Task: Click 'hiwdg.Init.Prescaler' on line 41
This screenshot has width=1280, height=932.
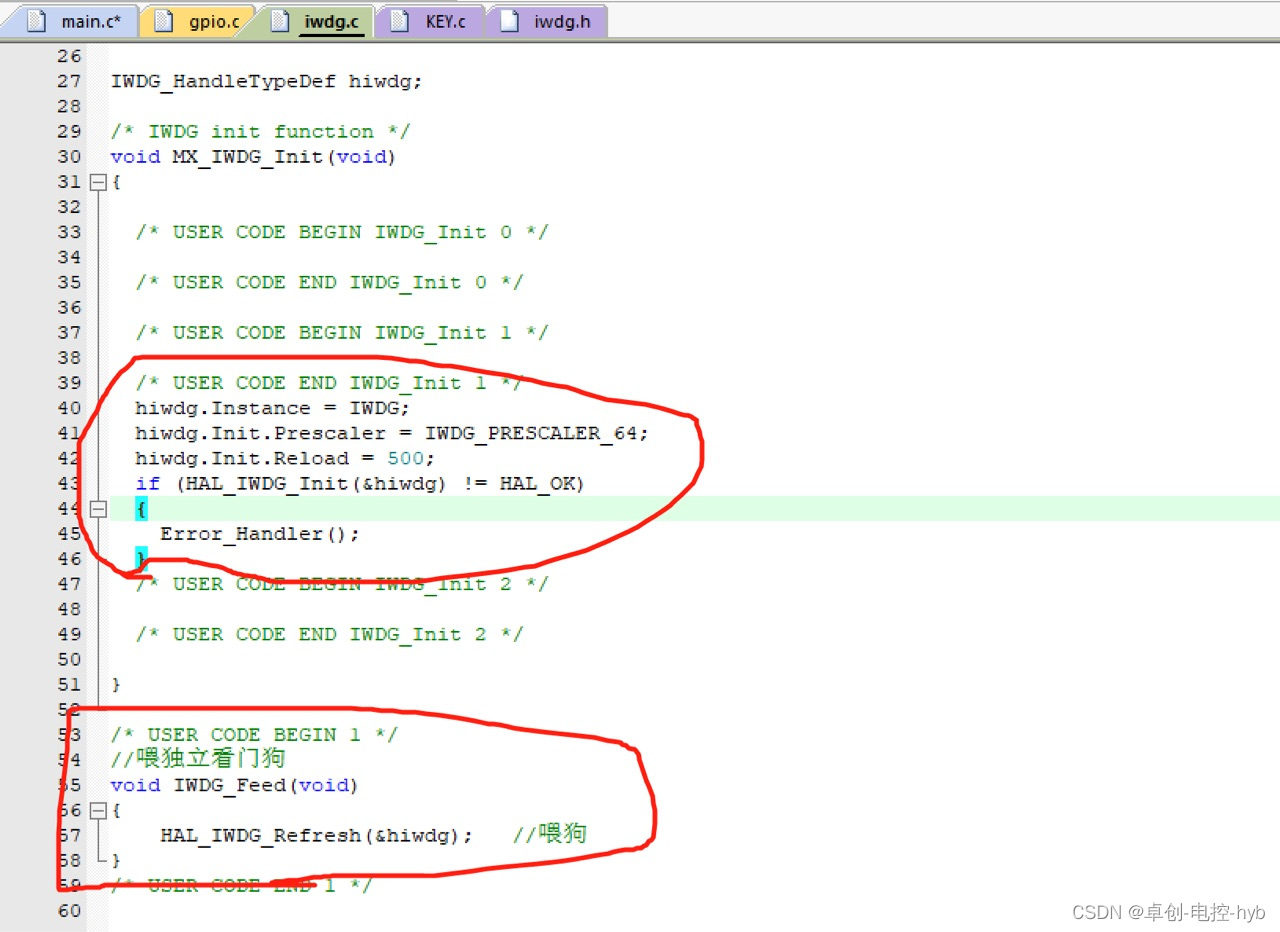Action: click(x=260, y=433)
